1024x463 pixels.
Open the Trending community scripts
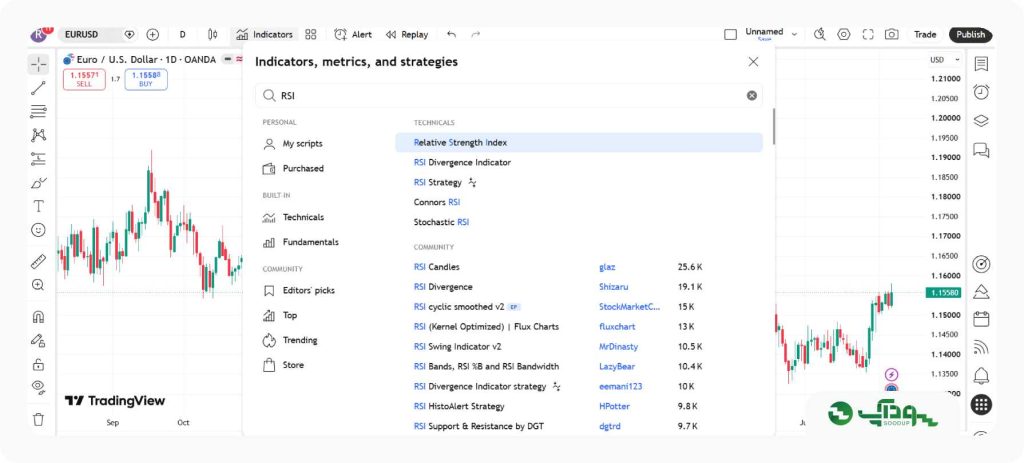pos(291,340)
